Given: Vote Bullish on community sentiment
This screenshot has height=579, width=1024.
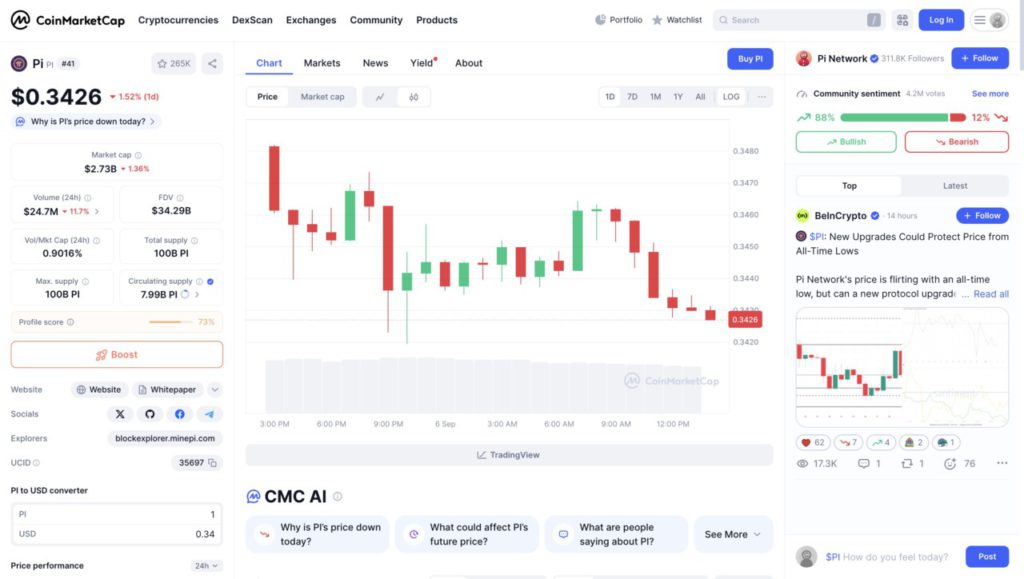Looking at the screenshot, I should pos(846,142).
